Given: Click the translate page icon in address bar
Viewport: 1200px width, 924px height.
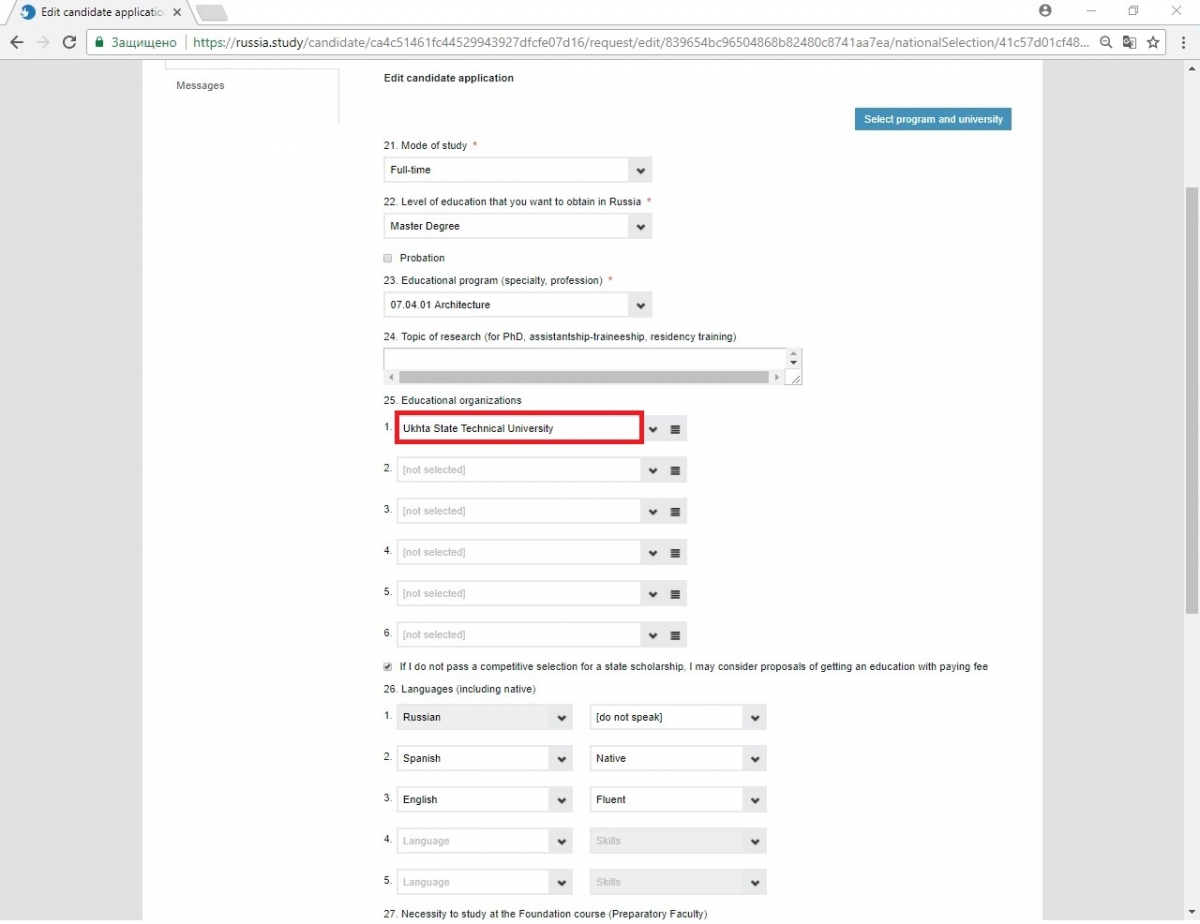Looking at the screenshot, I should (x=1129, y=43).
